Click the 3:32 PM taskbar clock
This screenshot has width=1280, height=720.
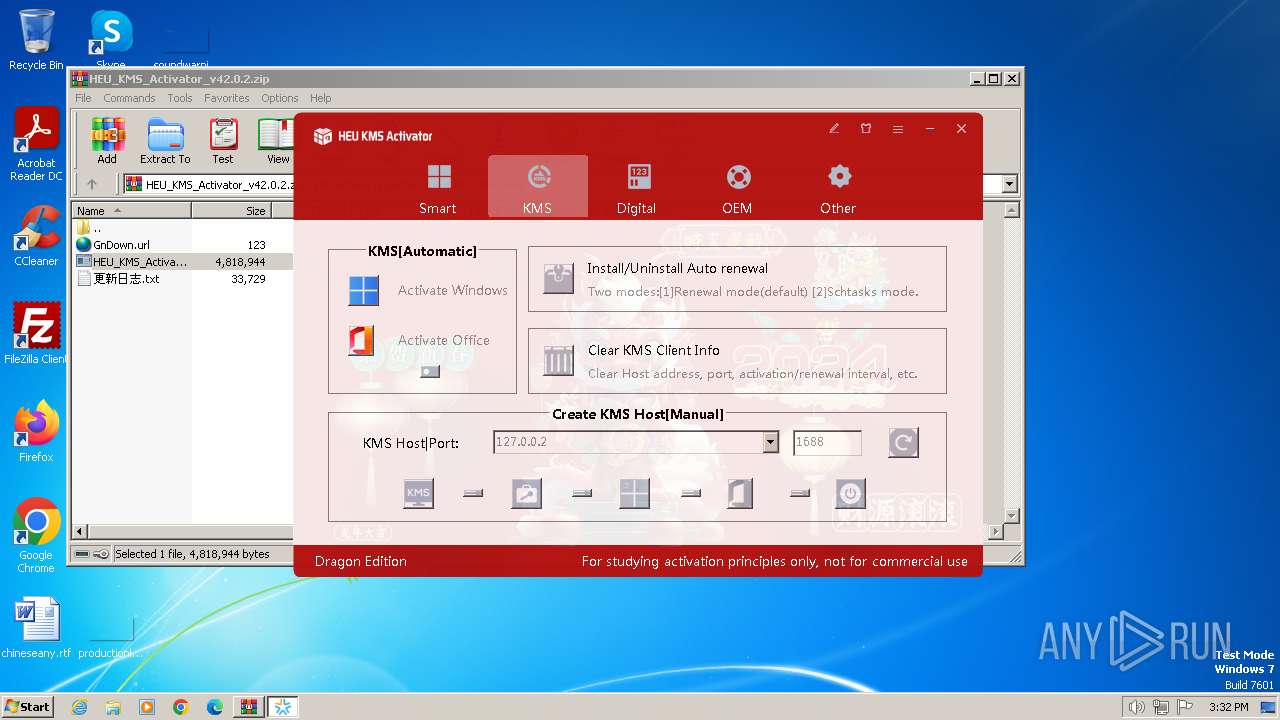pyautogui.click(x=1228, y=707)
